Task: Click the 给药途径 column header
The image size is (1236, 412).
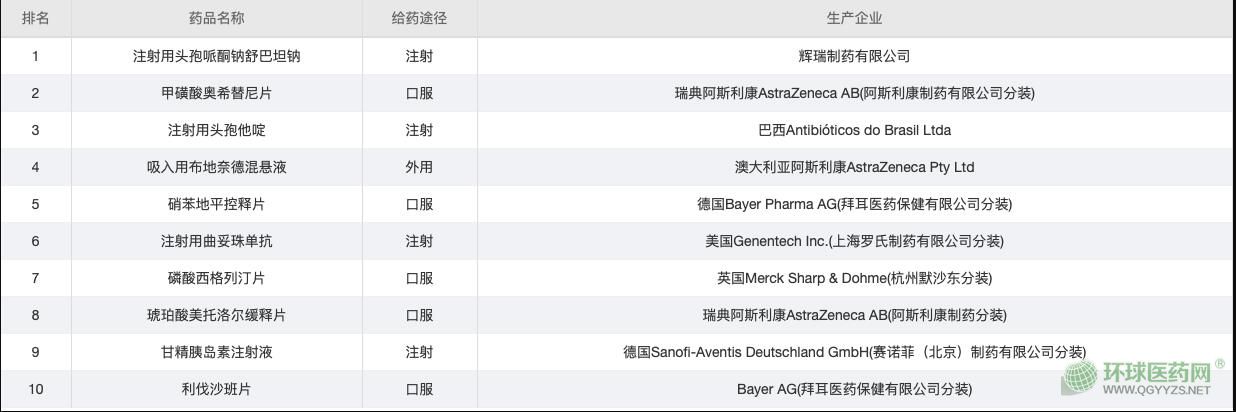Action: 419,18
